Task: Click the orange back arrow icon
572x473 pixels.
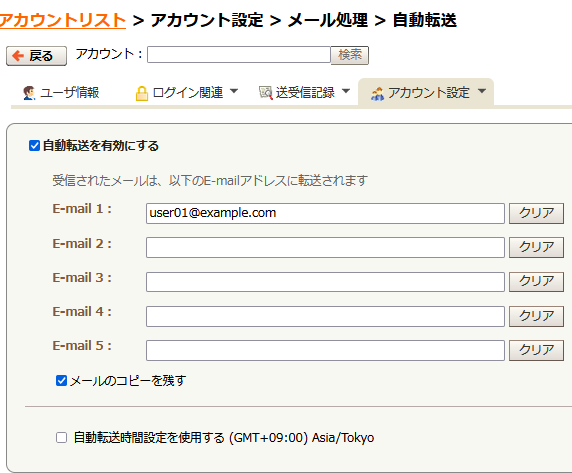Action: (18, 56)
